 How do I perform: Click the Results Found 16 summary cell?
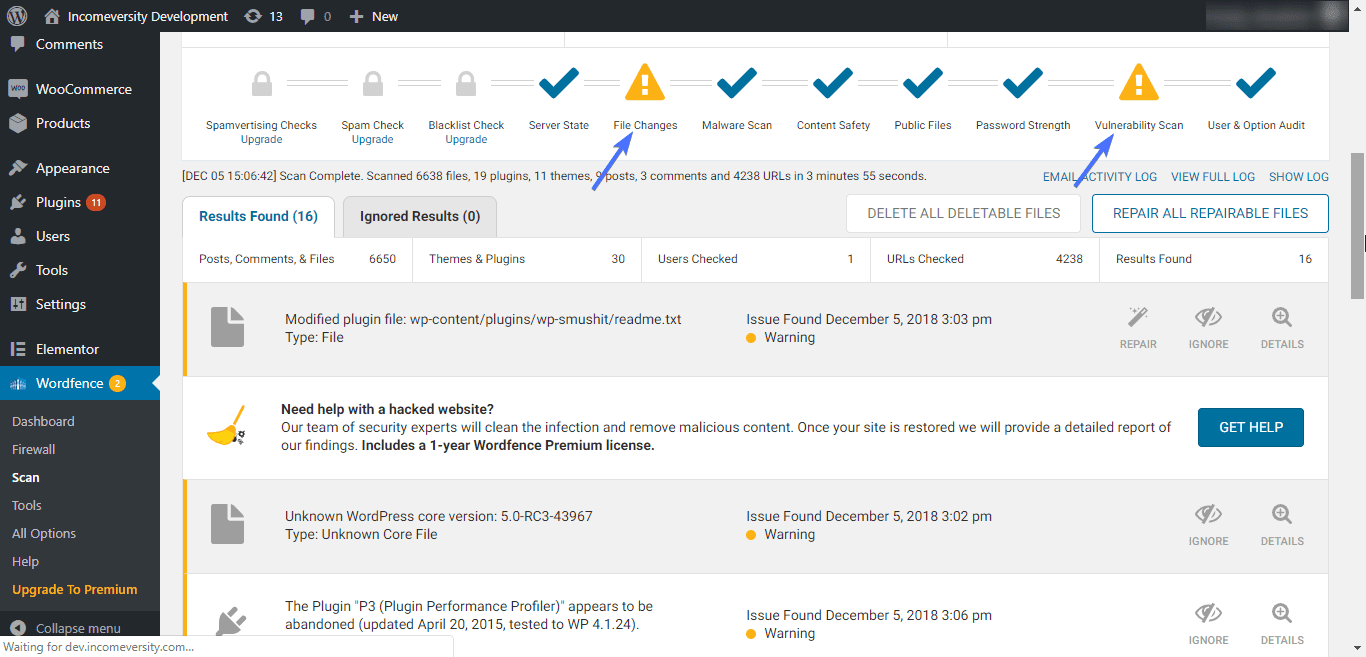(x=1214, y=259)
